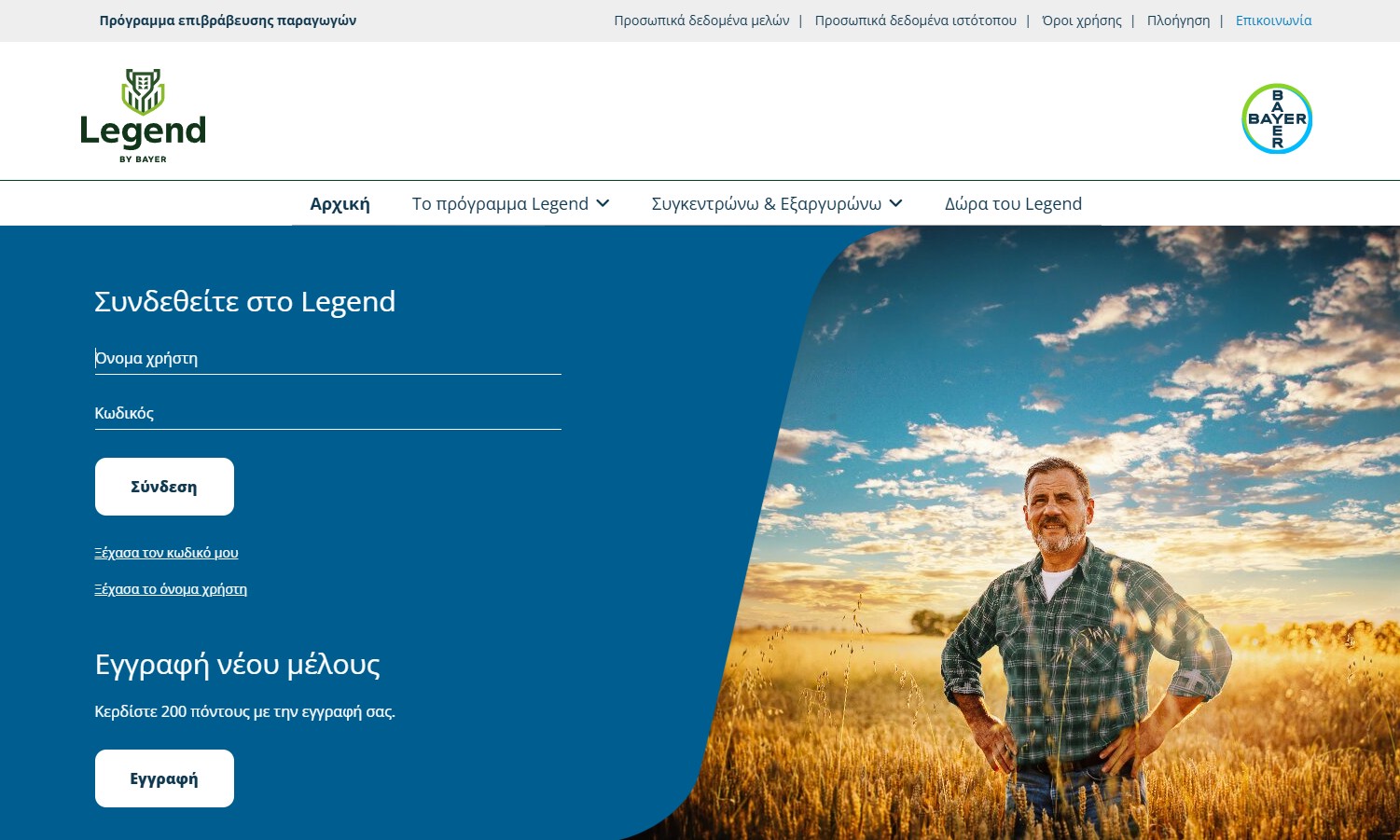Click the Συνδεθείτε στο Legend heading
1400x840 pixels.
[x=244, y=302]
